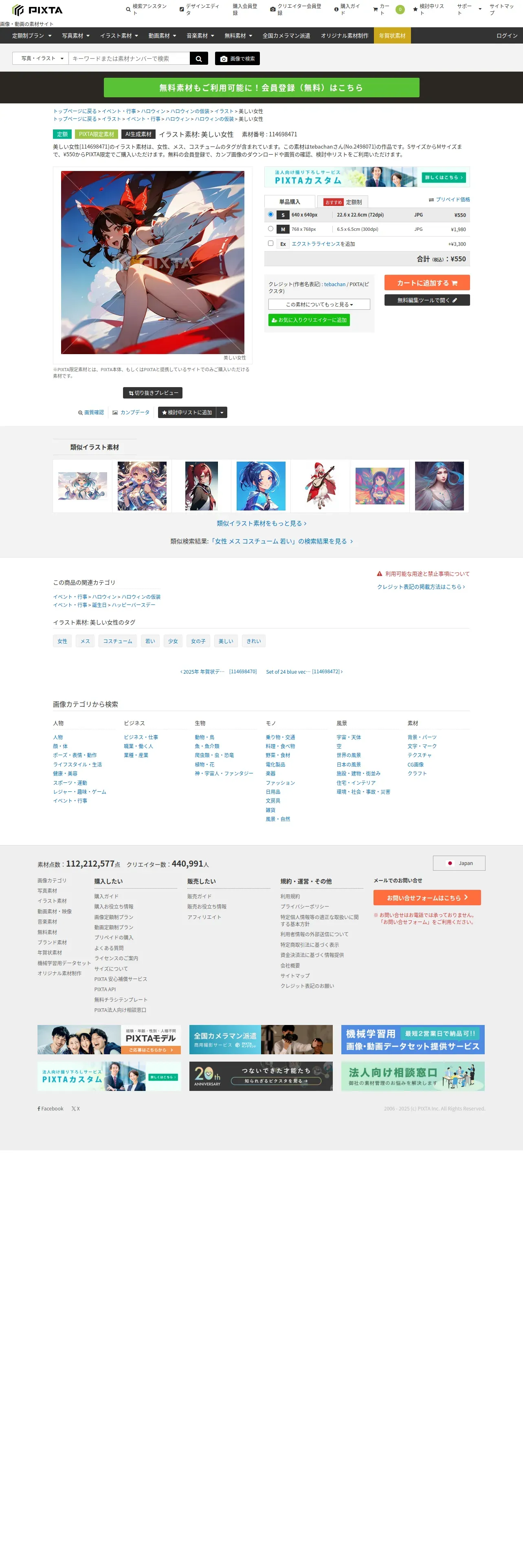
Task: Open first similar thumbnail, cat-eared girl
Action: (82, 486)
